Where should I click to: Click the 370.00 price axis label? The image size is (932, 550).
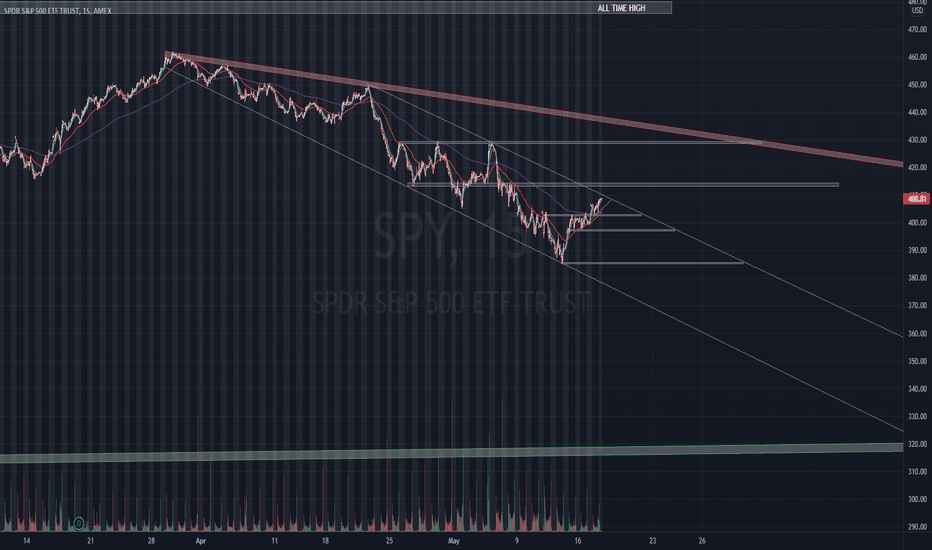point(918,306)
